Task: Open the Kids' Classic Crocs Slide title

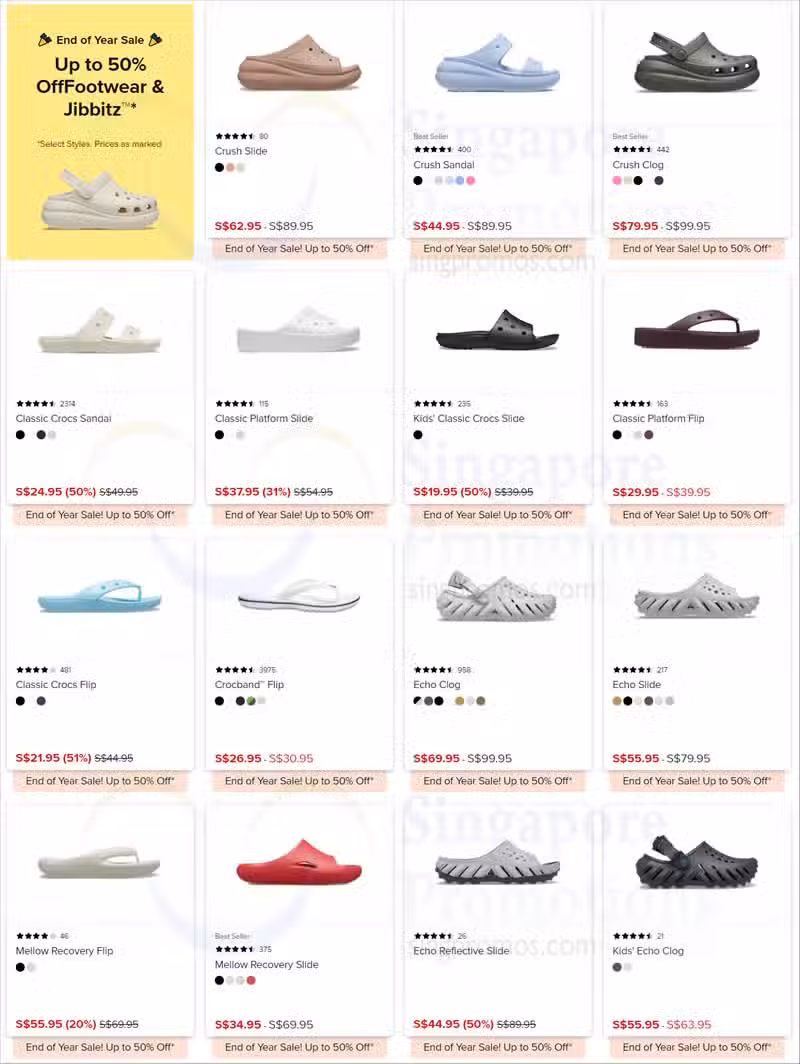Action: (x=469, y=419)
